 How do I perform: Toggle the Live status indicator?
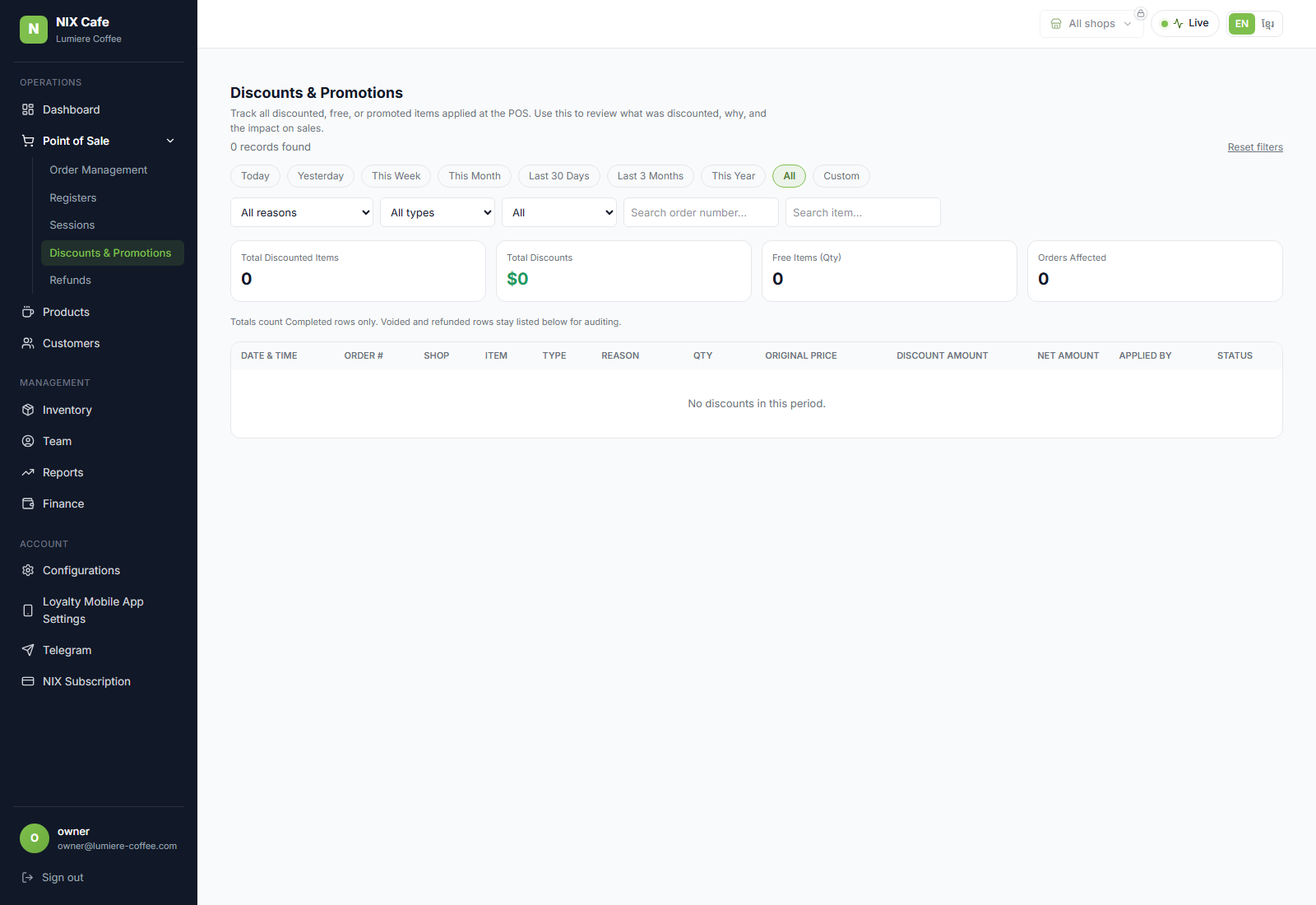point(1185,23)
